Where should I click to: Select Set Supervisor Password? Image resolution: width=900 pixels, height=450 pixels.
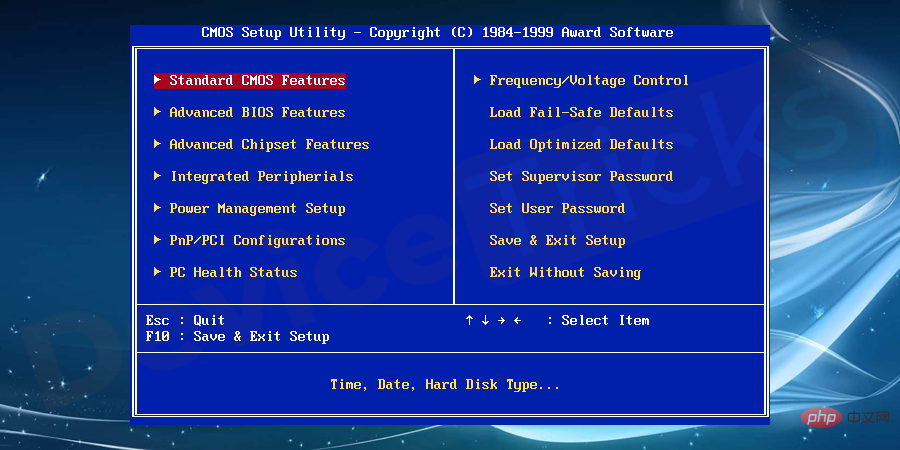(581, 177)
